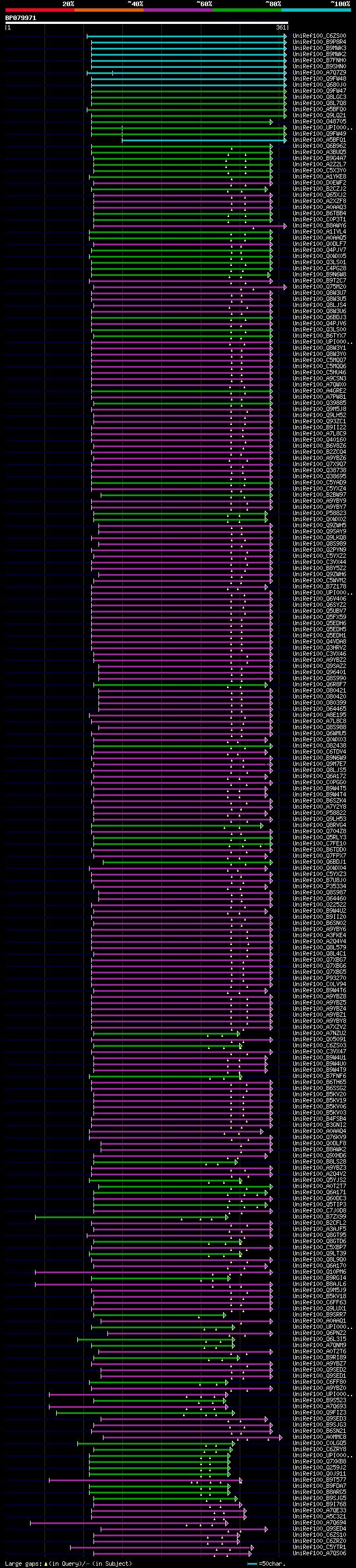Click hit label UniRef100_B8AJL6
Image resolution: width=356 pixels, height=1568 pixels.
tap(319, 1284)
